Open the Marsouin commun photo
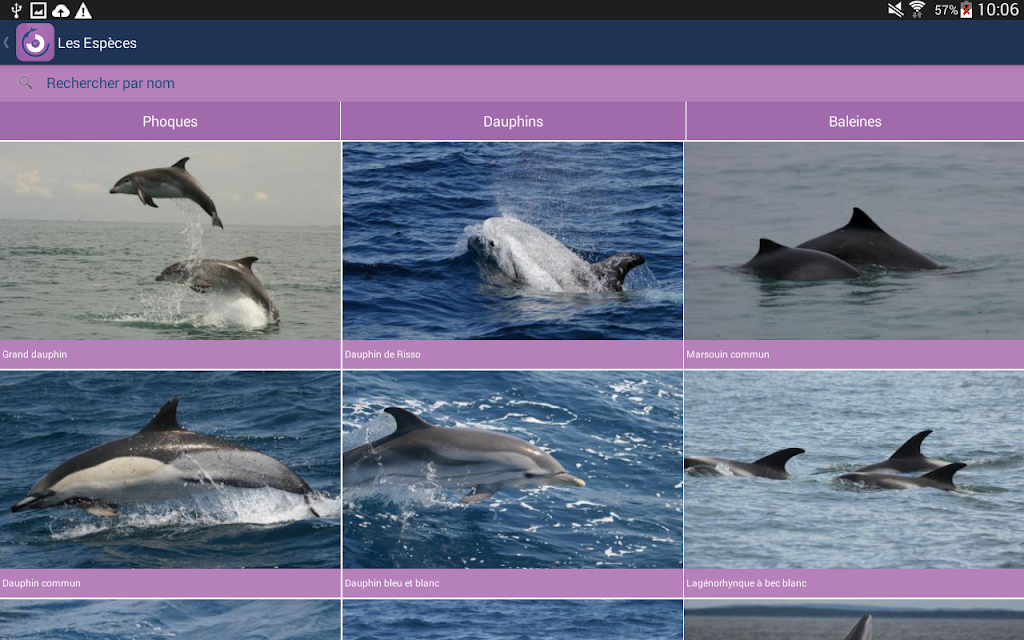 (x=854, y=241)
